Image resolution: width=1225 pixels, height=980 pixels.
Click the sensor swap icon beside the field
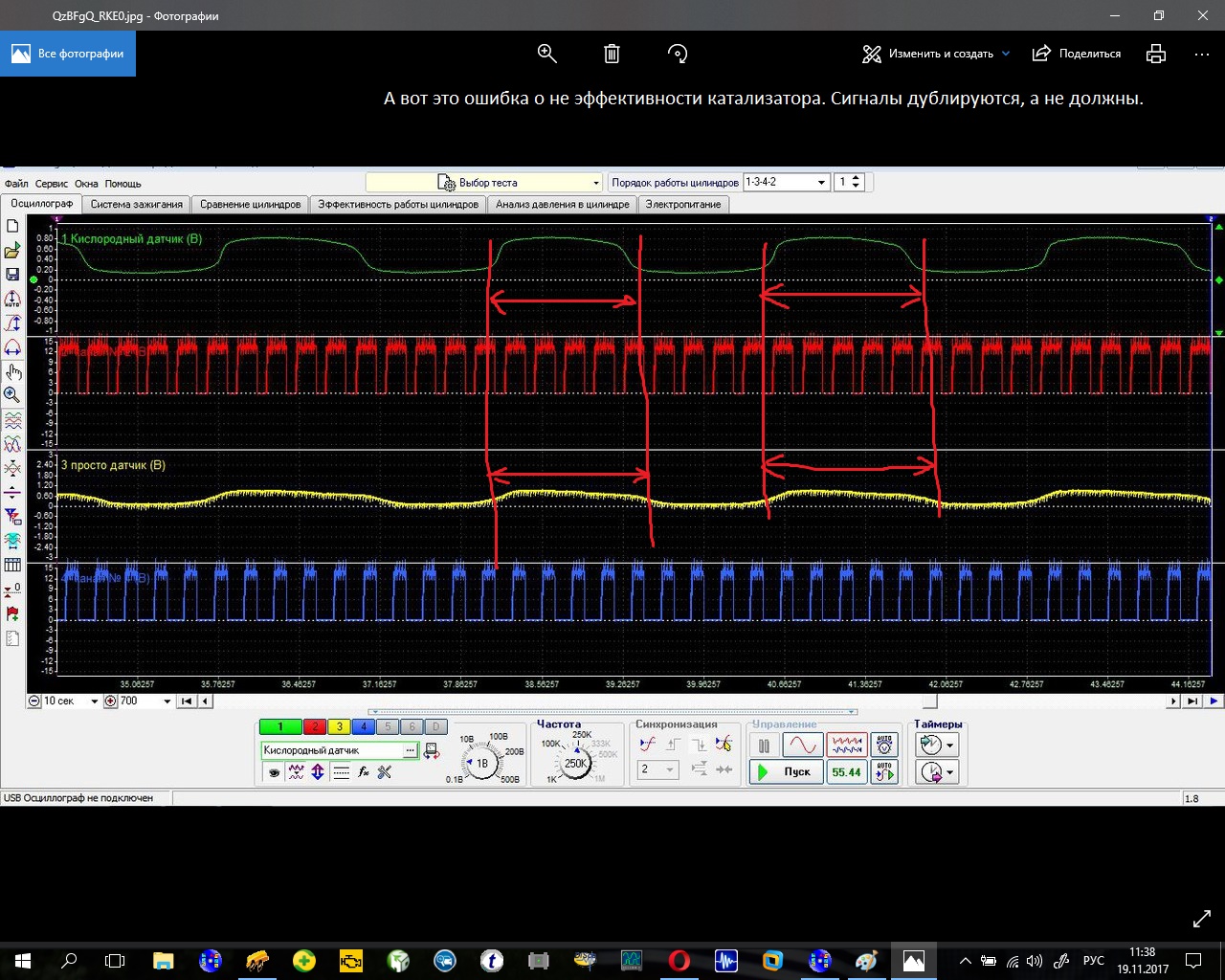(x=432, y=751)
